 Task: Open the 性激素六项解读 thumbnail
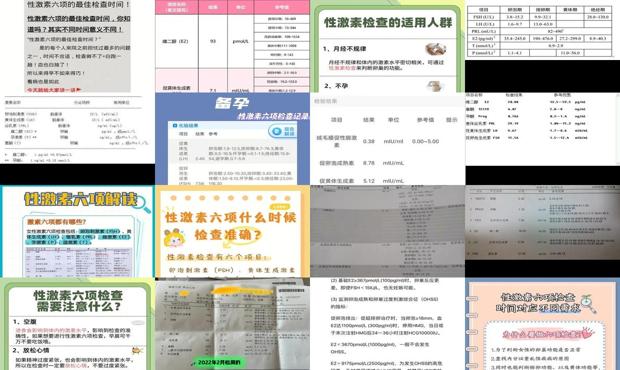[78, 231]
